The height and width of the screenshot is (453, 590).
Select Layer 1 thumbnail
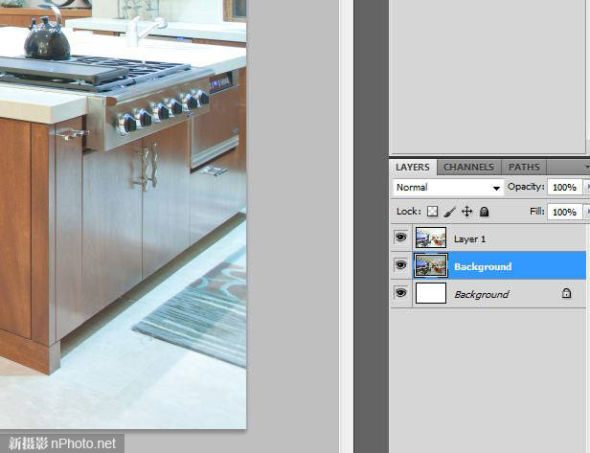pyautogui.click(x=431, y=238)
